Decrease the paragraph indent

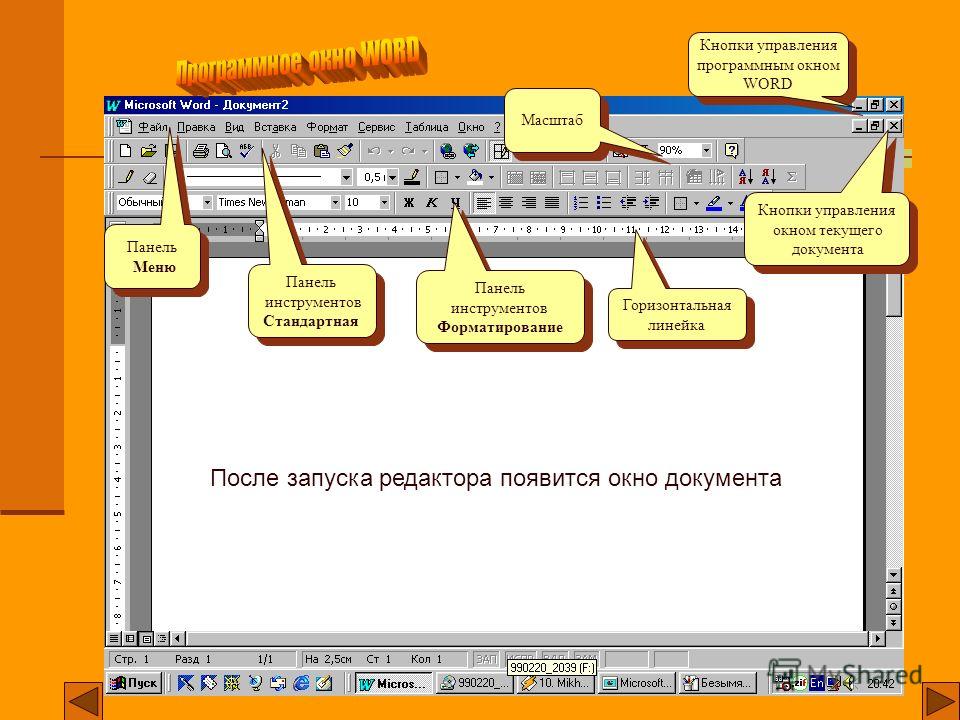(x=628, y=203)
